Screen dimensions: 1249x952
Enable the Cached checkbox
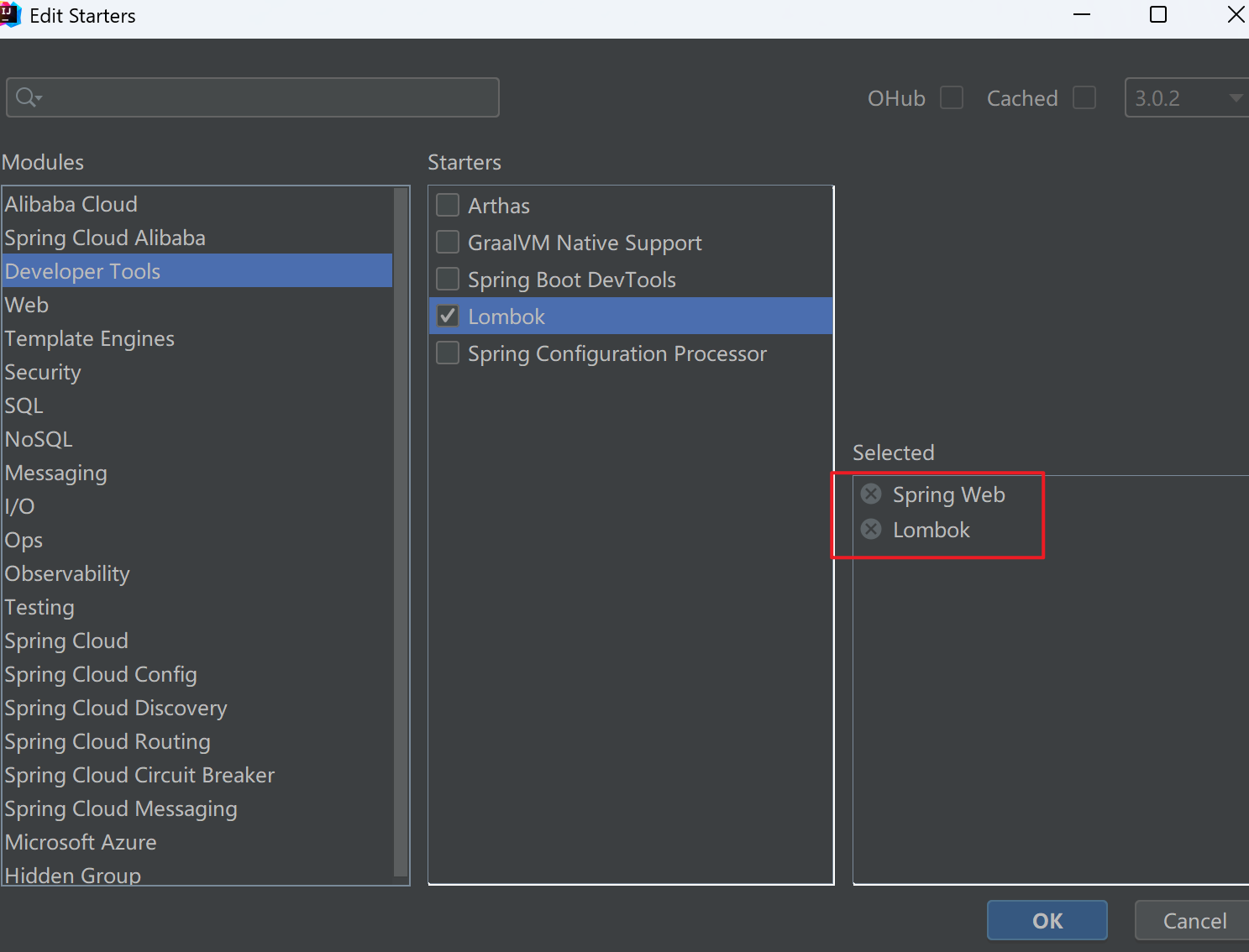[1084, 97]
